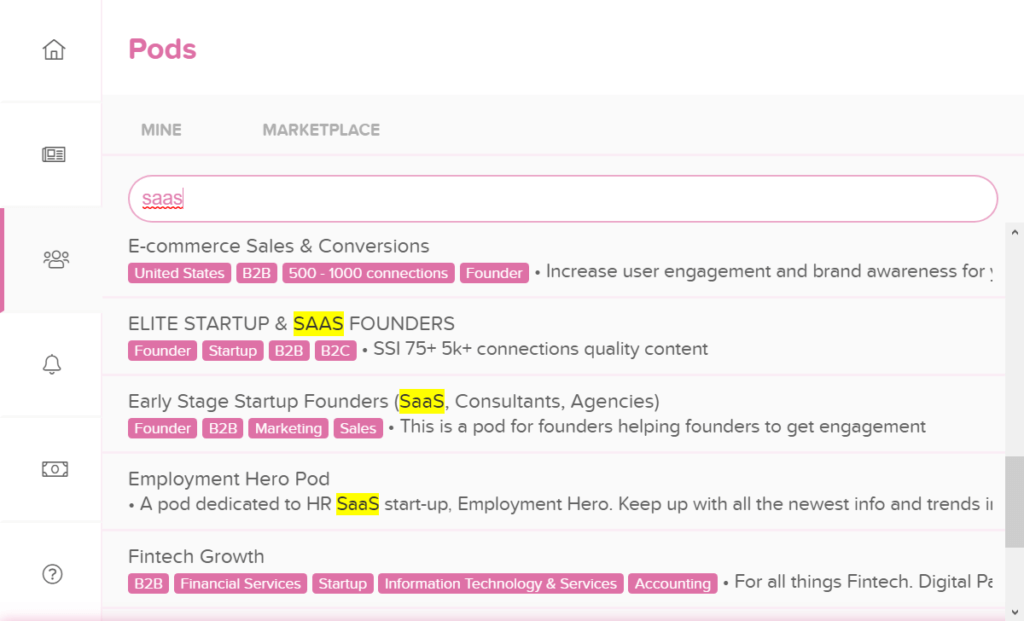The height and width of the screenshot is (621, 1024).
Task: Click the scrollbar down arrow
Action: [x=1014, y=613]
